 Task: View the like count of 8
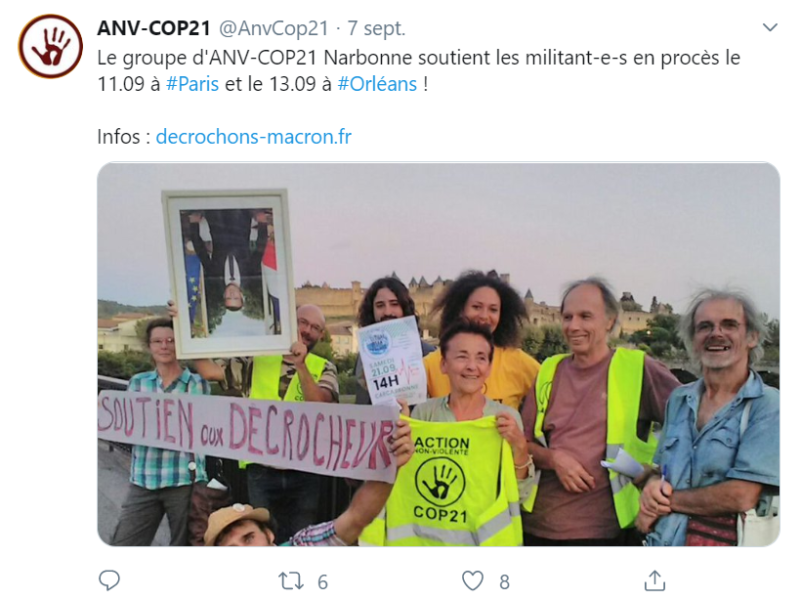pyautogui.click(x=504, y=582)
